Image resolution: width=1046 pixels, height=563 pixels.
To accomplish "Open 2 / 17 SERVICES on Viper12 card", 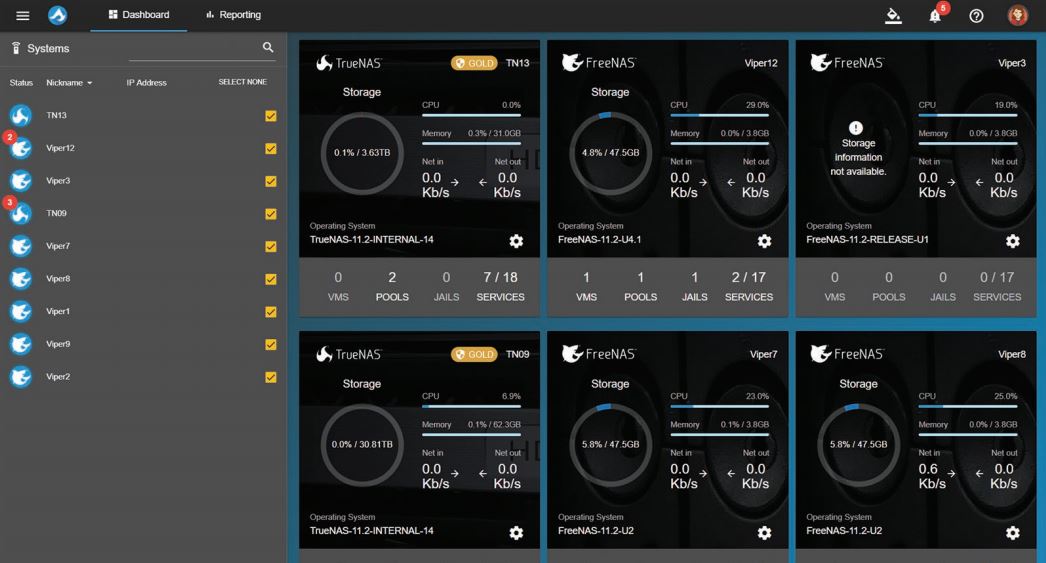I will pos(748,286).
